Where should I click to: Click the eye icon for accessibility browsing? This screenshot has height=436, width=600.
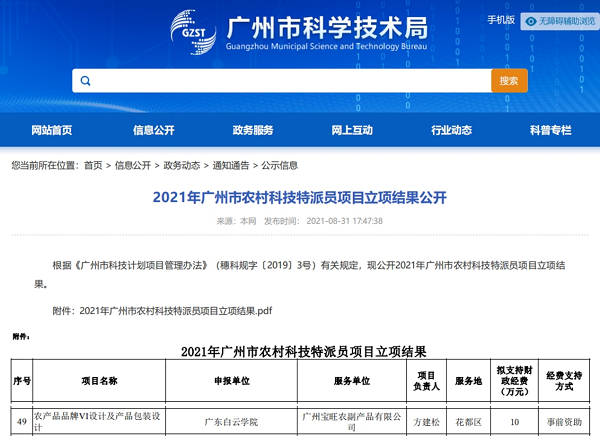tap(528, 20)
